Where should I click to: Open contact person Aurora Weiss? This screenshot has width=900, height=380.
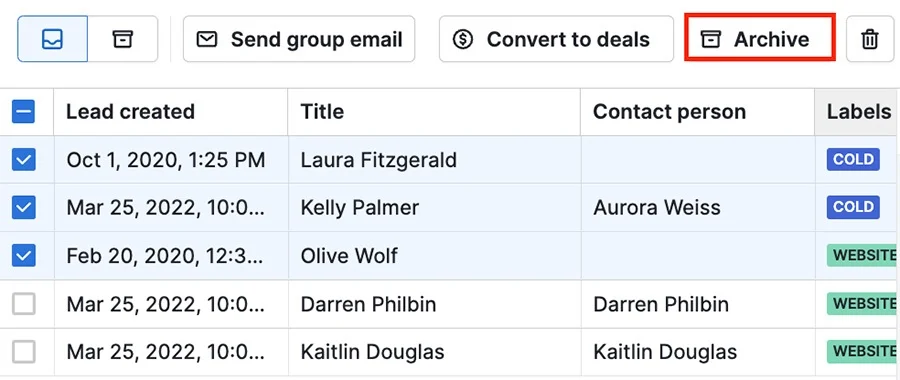(656, 207)
